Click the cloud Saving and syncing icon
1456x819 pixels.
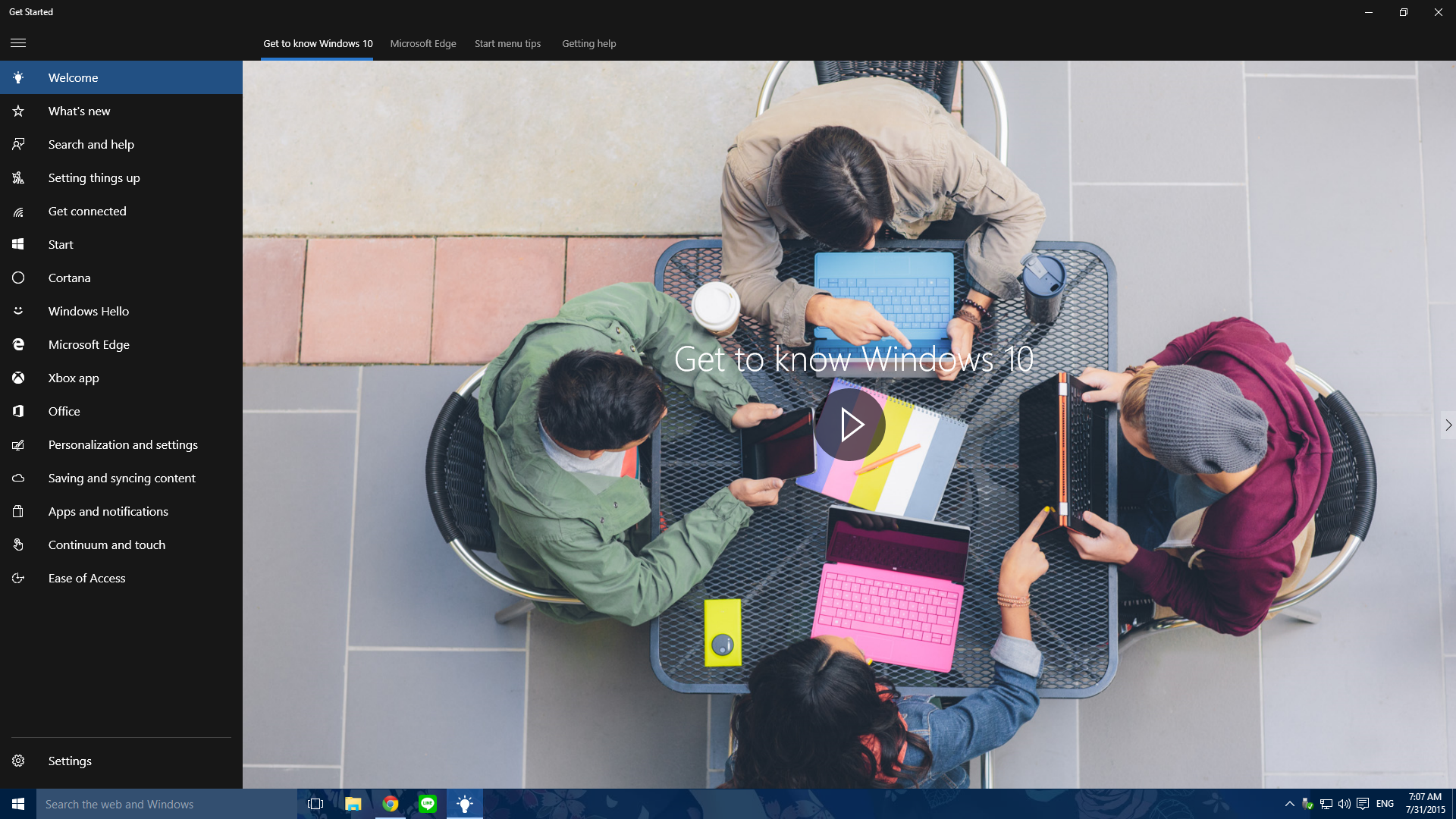tap(18, 478)
